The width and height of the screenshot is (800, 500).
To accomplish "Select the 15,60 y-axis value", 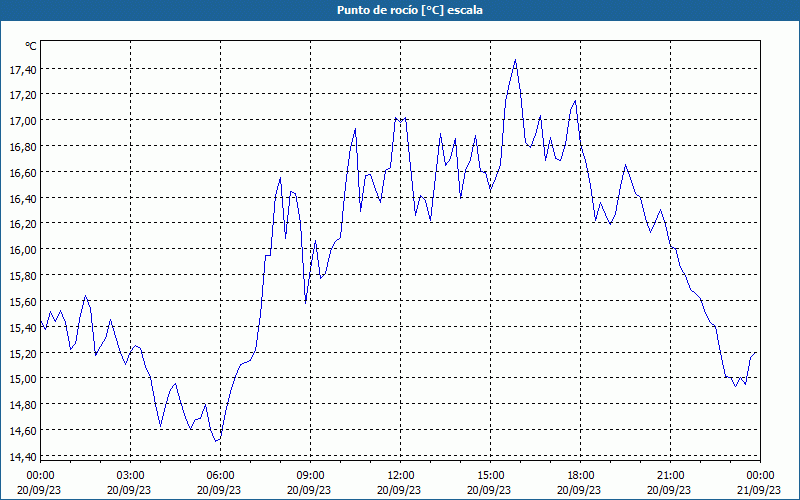I will pyautogui.click(x=23, y=302).
